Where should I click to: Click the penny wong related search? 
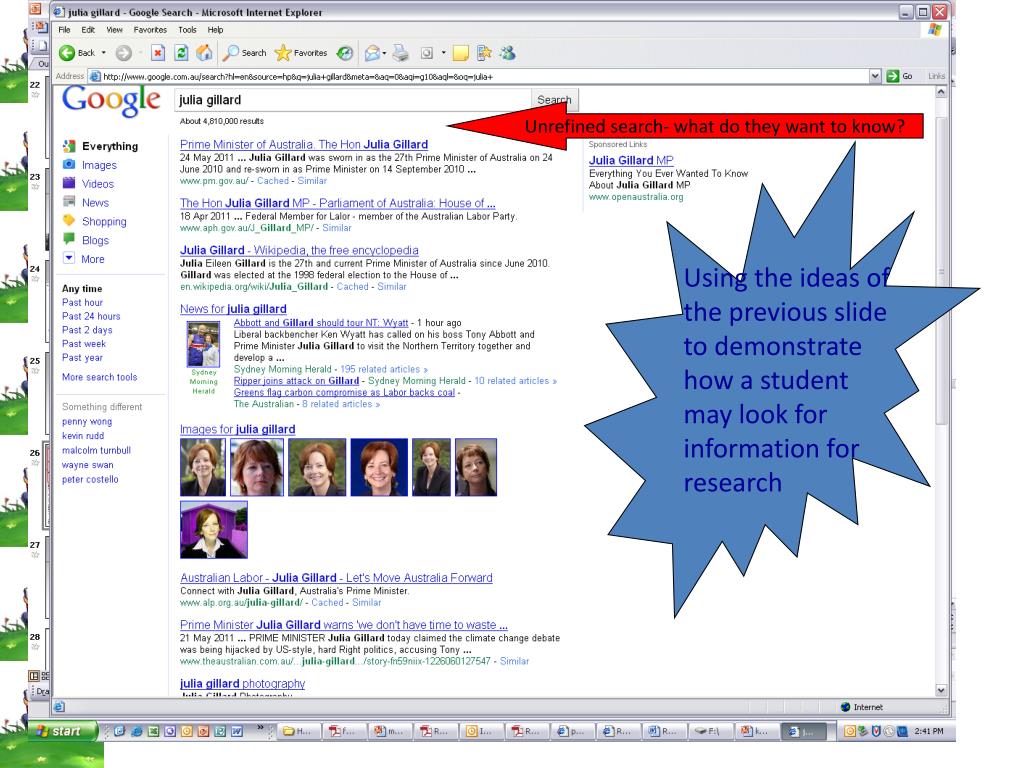click(x=87, y=421)
